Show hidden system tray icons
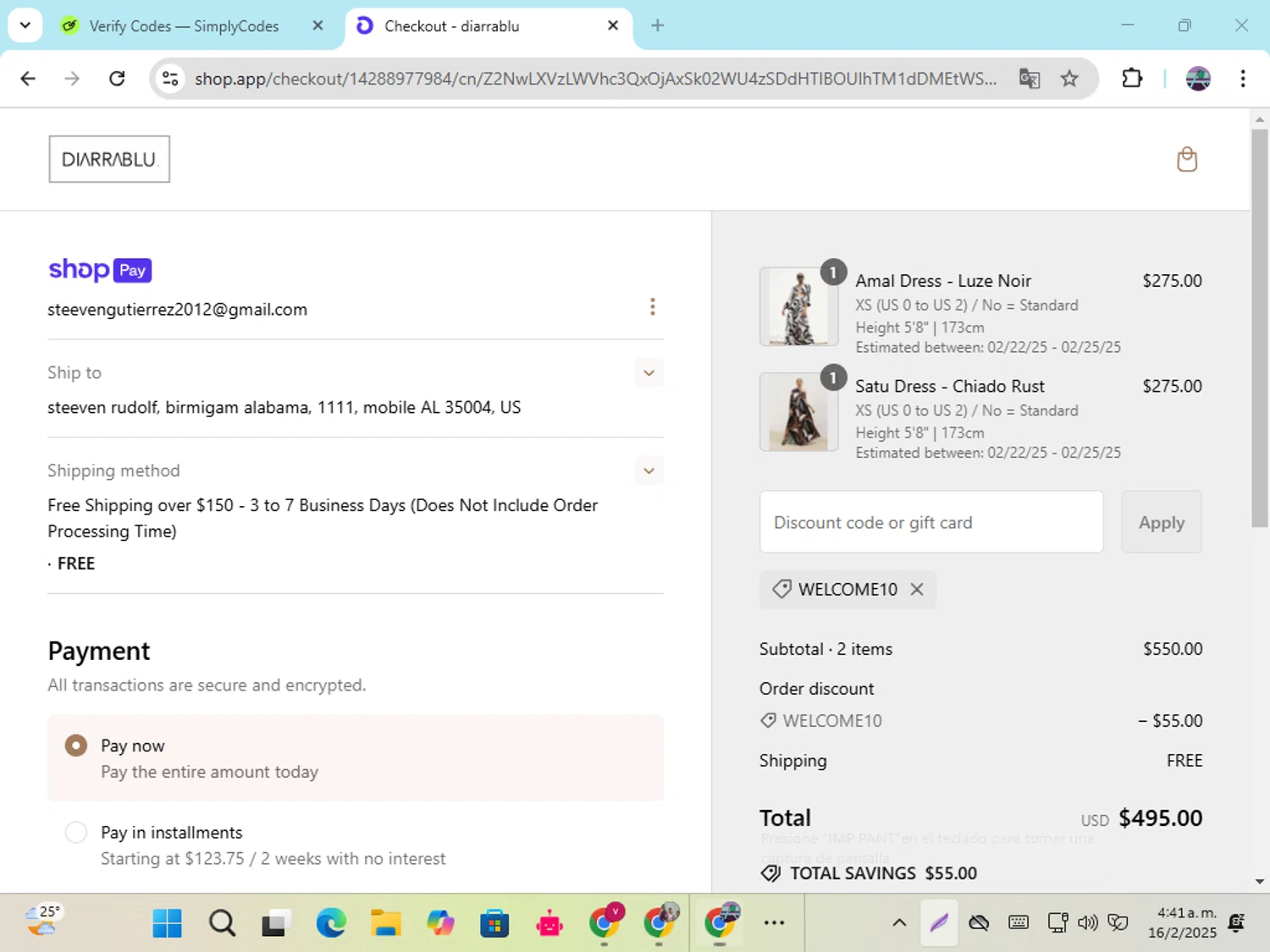Screen dimensions: 1270x952 899,923
